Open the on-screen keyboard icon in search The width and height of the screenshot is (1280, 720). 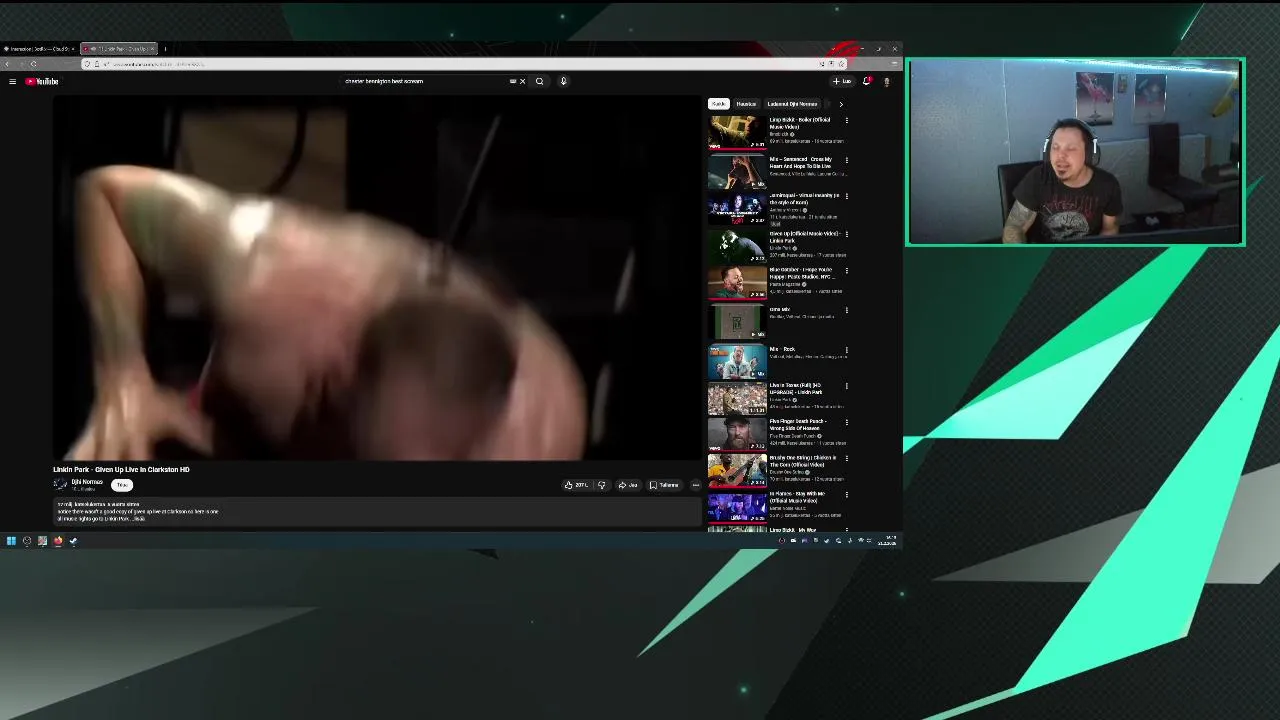[x=513, y=81]
